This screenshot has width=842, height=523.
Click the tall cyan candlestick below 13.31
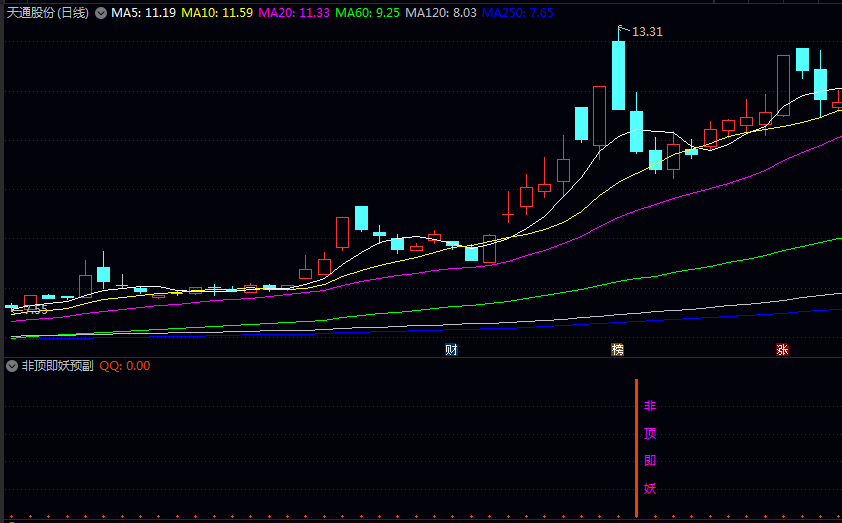click(619, 75)
